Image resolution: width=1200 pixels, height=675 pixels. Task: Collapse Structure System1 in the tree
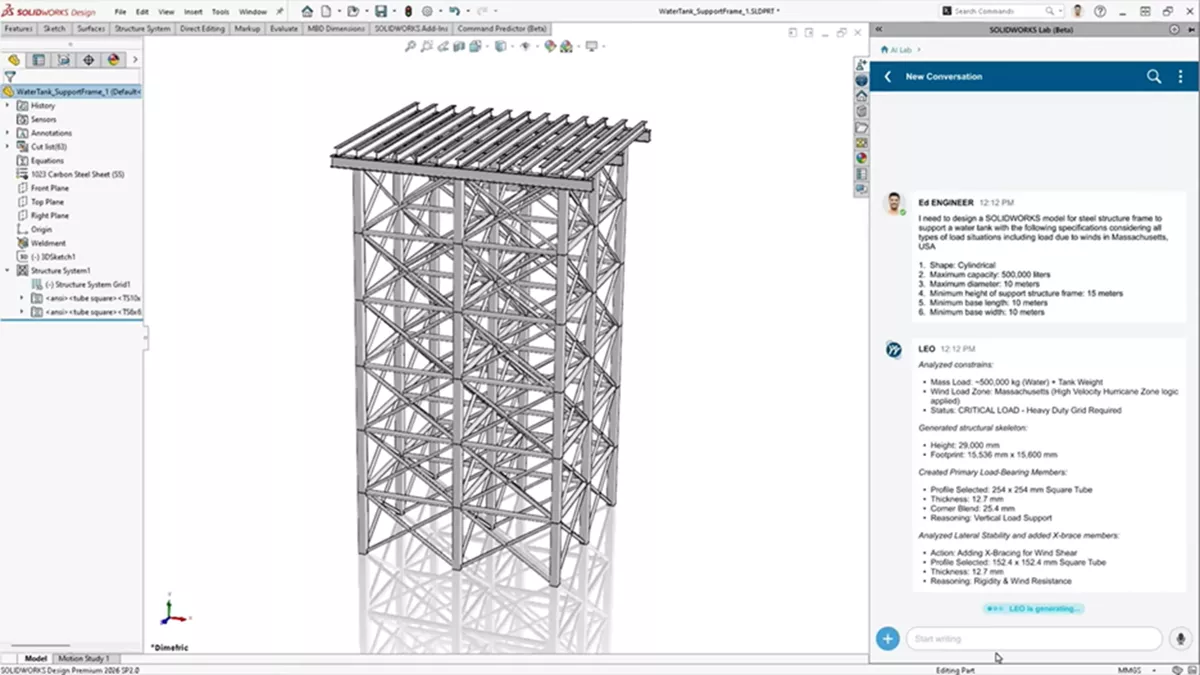click(9, 270)
